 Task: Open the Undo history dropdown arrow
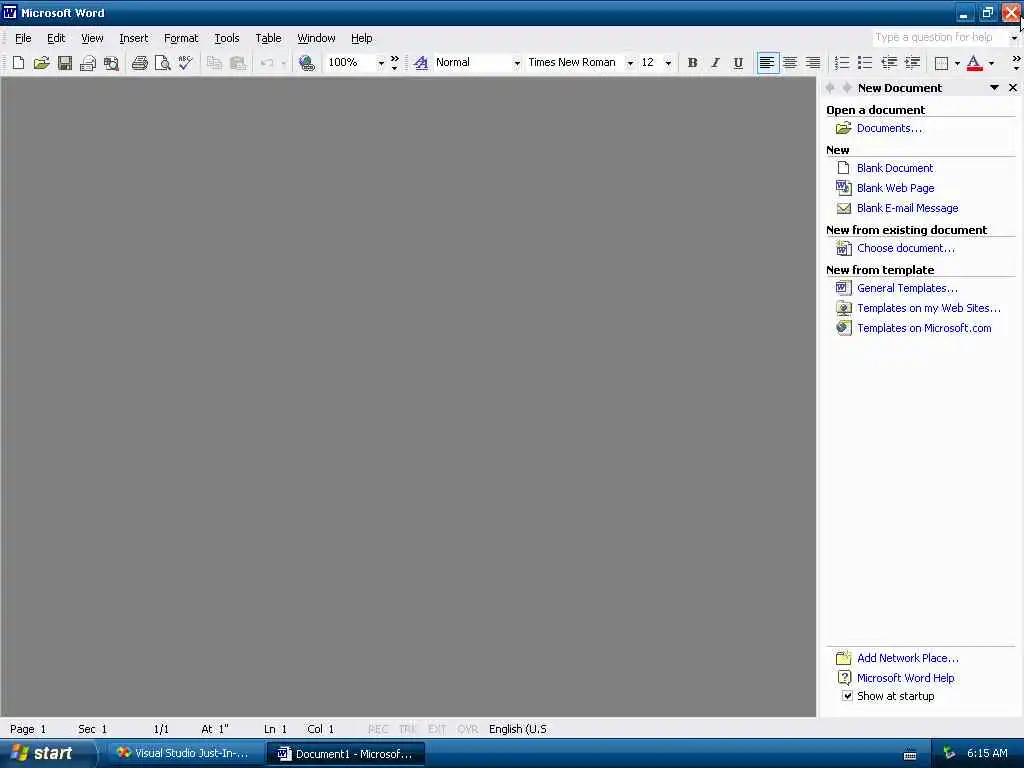tap(283, 63)
